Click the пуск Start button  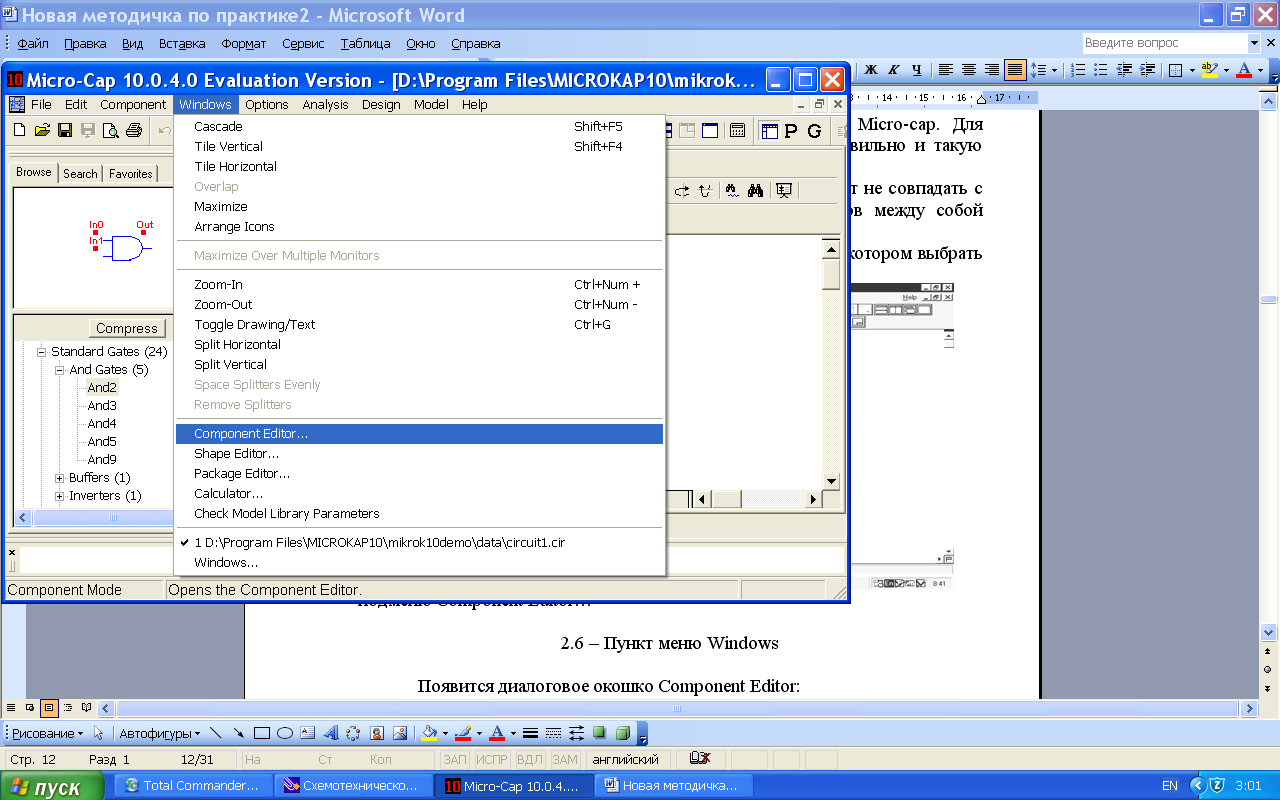click(52, 787)
